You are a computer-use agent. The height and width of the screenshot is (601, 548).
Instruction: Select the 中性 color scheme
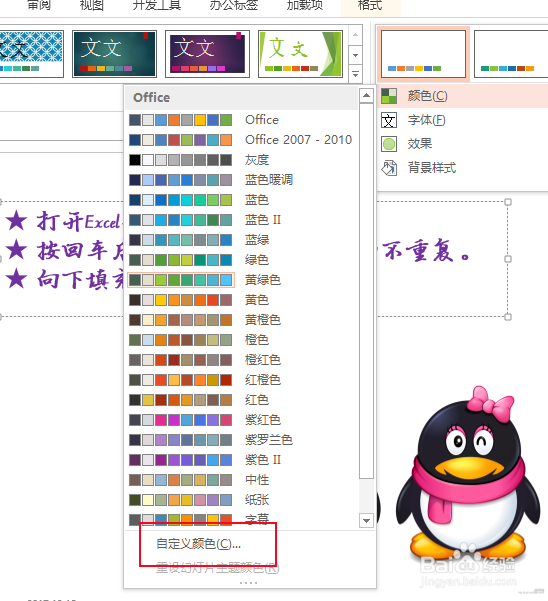[241, 480]
